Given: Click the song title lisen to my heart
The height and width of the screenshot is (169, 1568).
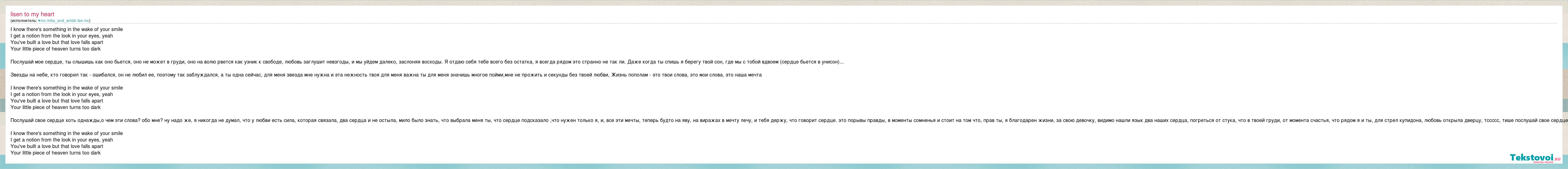Looking at the screenshot, I should pos(32,14).
